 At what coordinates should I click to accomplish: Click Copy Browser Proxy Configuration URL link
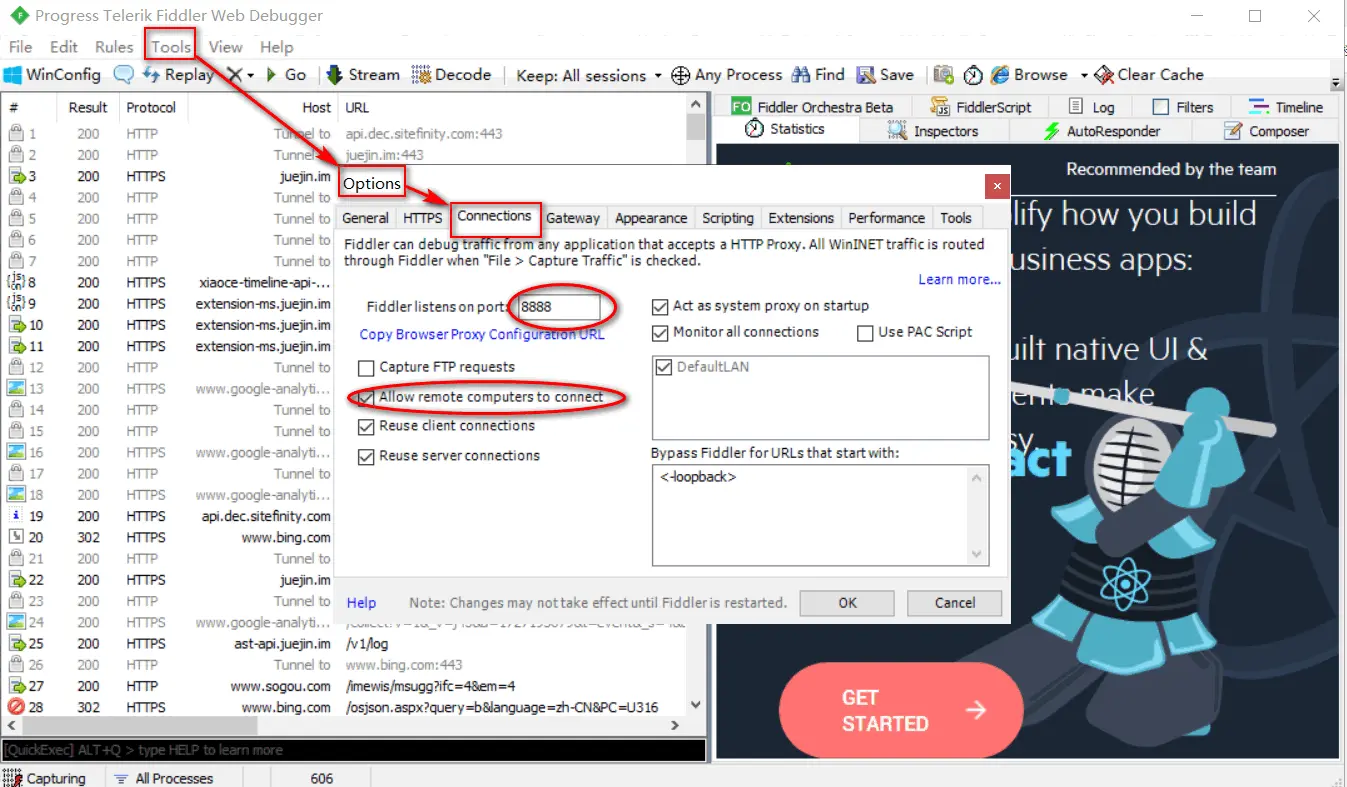click(x=482, y=334)
